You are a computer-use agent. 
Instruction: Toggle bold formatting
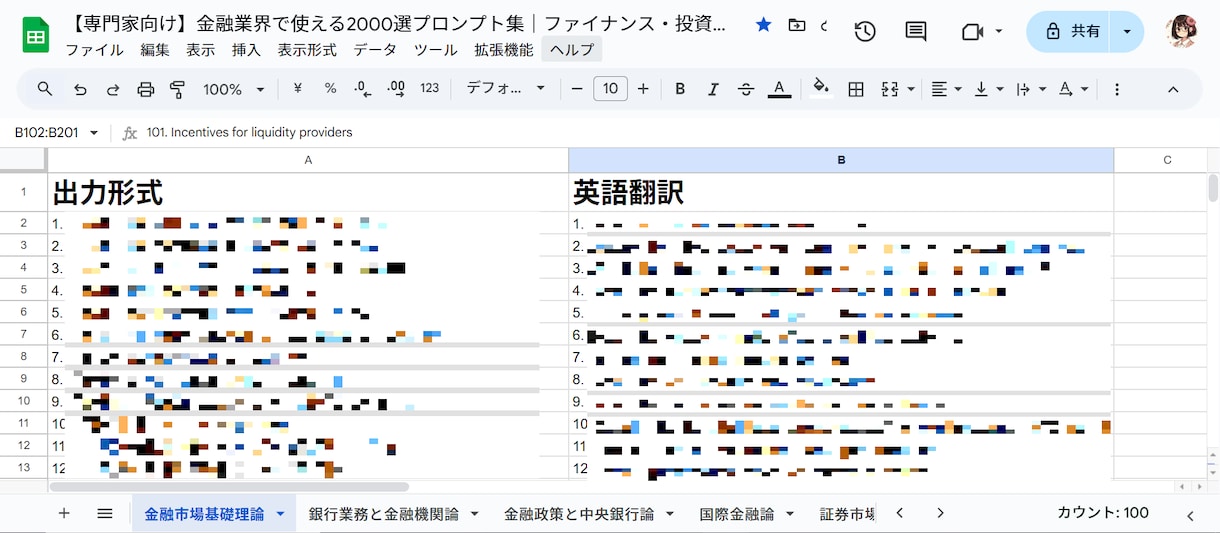pos(680,89)
